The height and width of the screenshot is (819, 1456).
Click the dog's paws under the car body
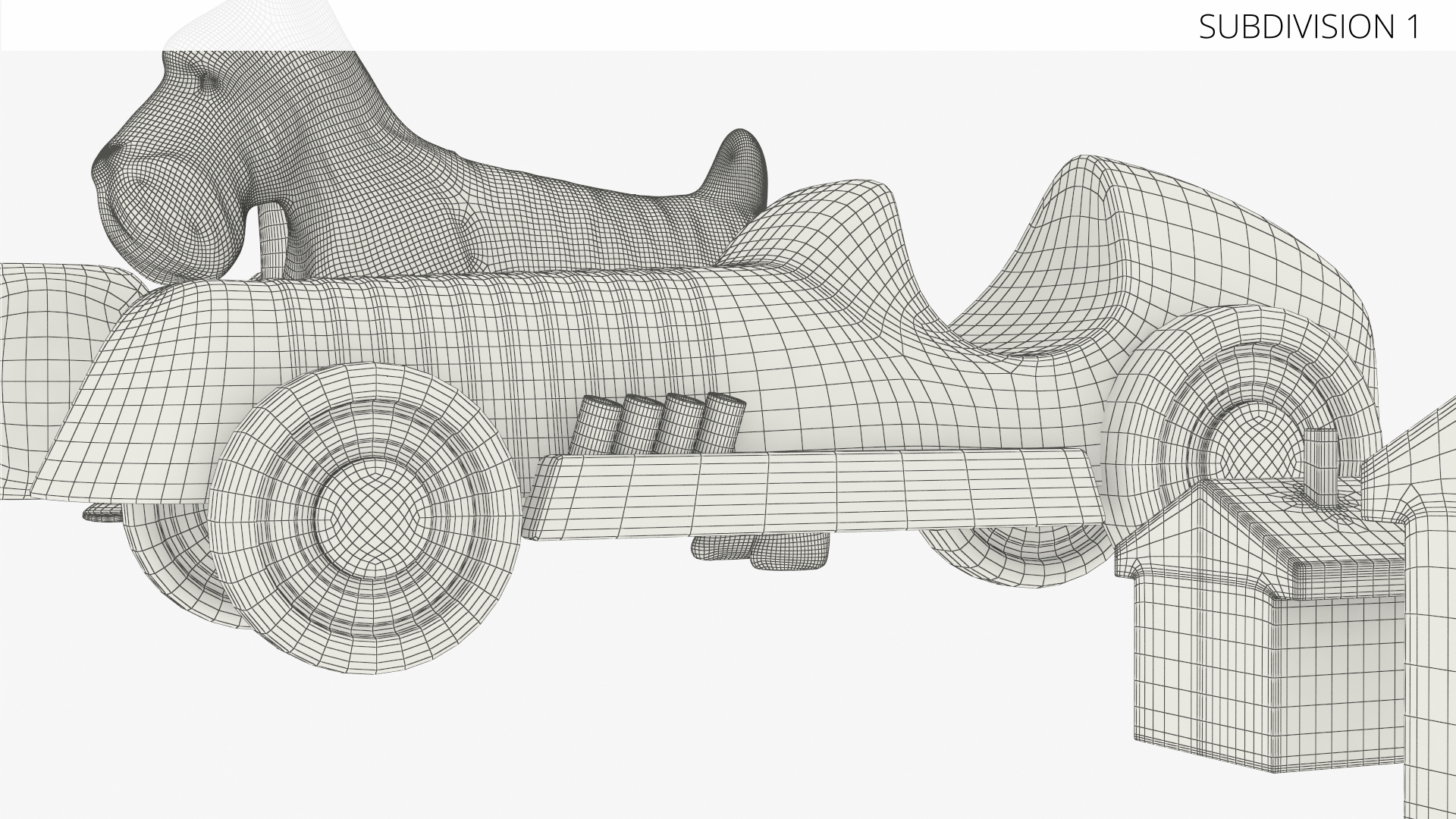(x=762, y=550)
